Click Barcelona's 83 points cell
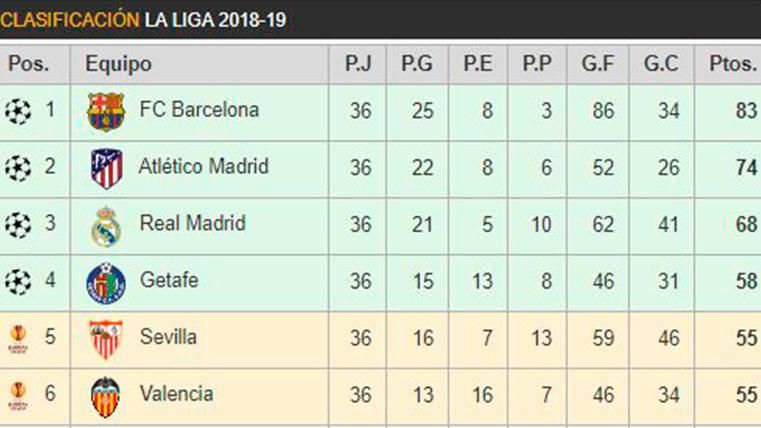This screenshot has width=761, height=428. [x=745, y=110]
